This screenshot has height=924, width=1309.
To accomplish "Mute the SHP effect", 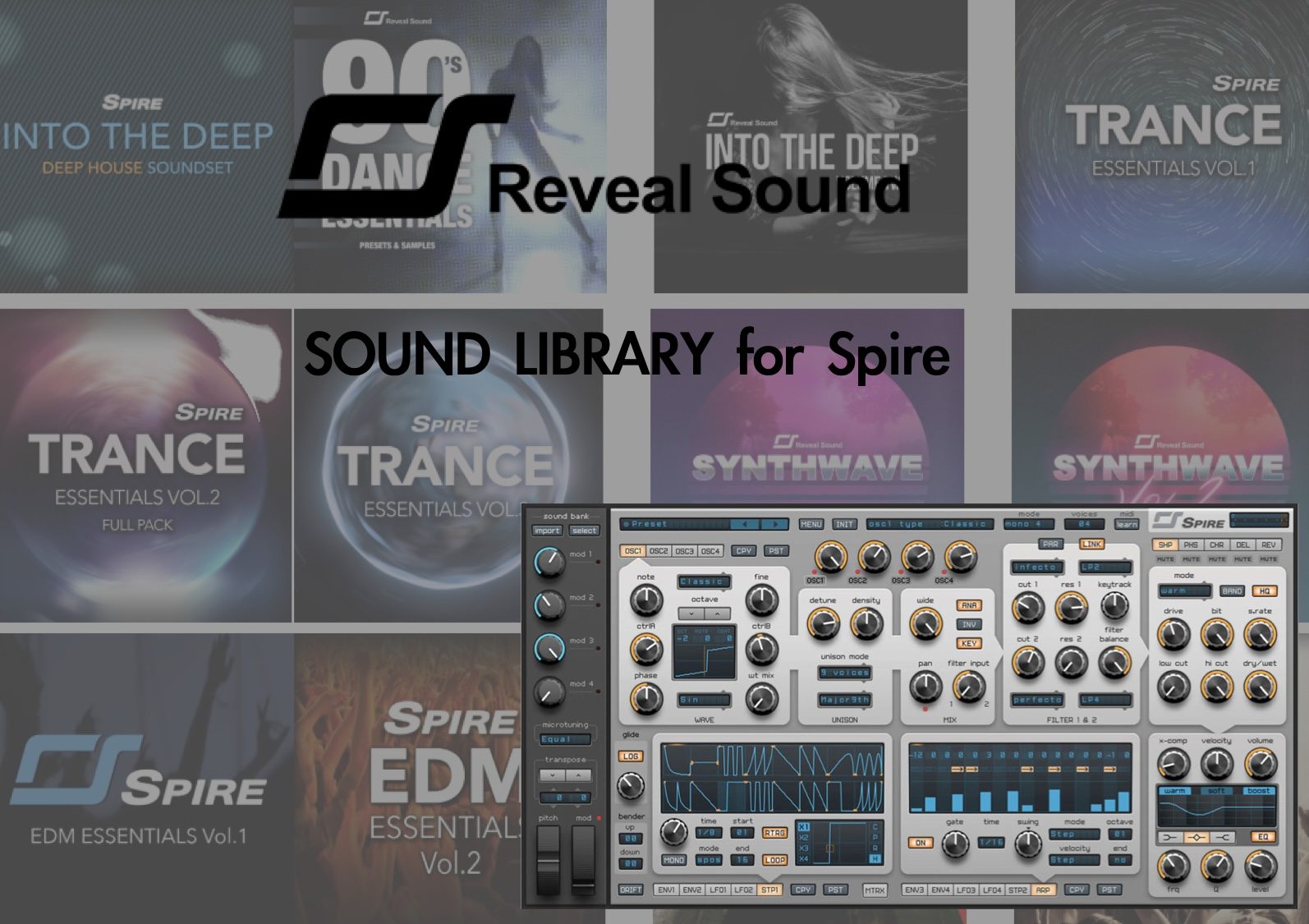I will pos(1165,559).
